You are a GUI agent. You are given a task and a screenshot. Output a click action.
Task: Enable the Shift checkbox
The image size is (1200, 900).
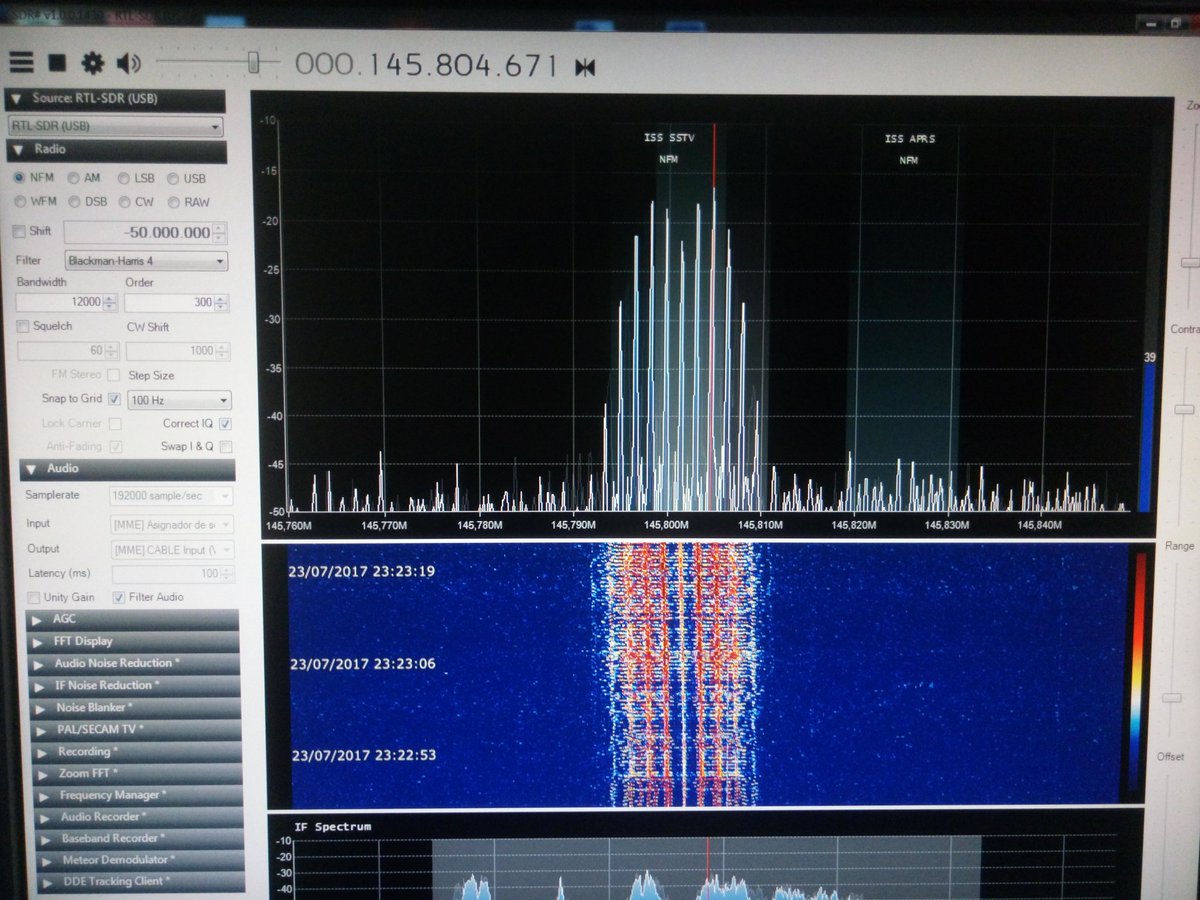click(19, 232)
